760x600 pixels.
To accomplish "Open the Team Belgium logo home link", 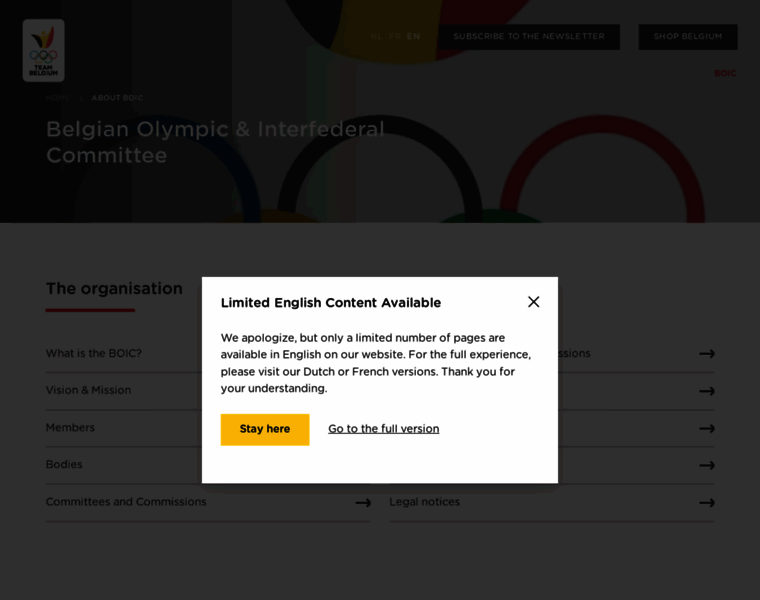I will (44, 50).
